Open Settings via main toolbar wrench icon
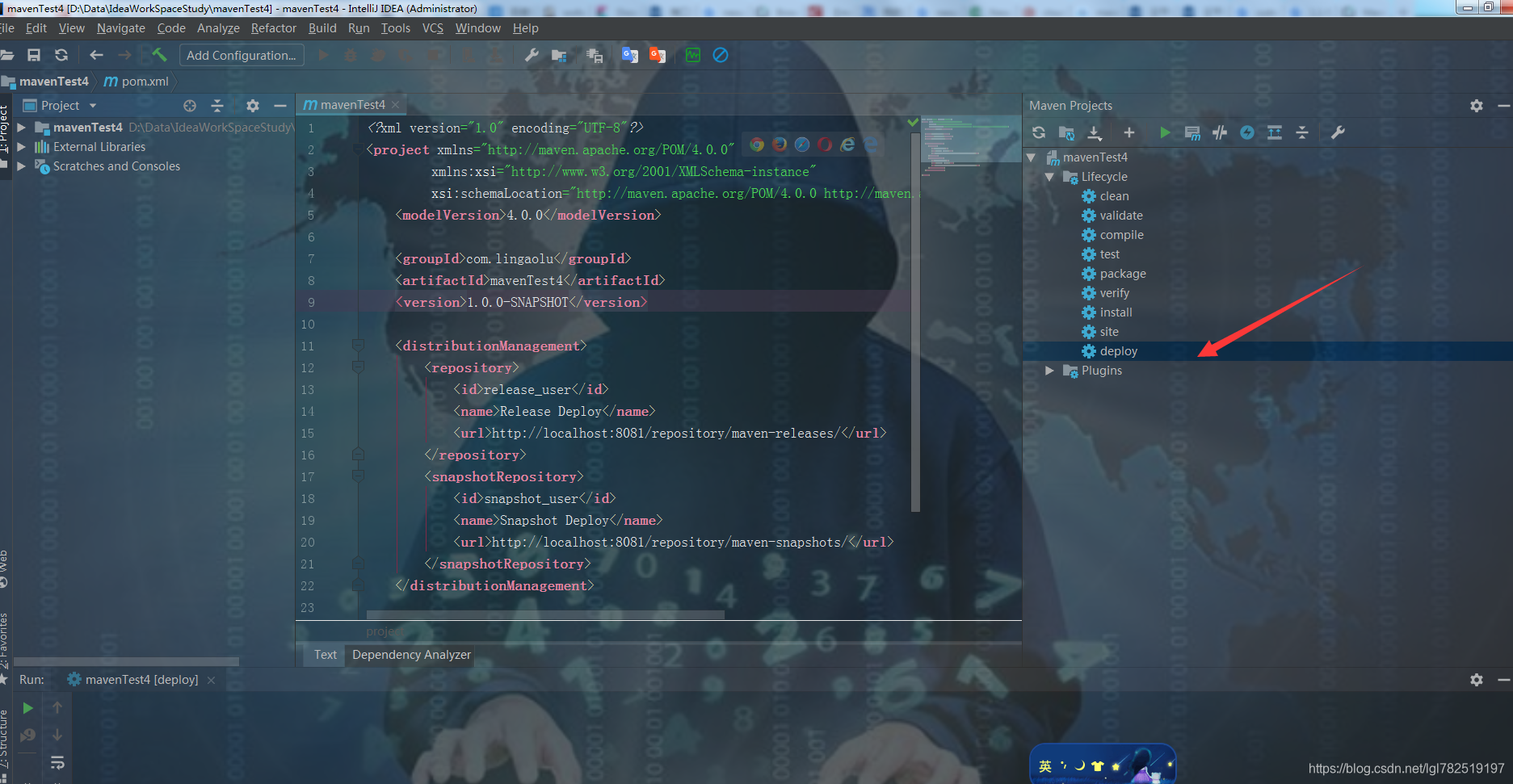Image resolution: width=1513 pixels, height=784 pixels. click(x=532, y=55)
